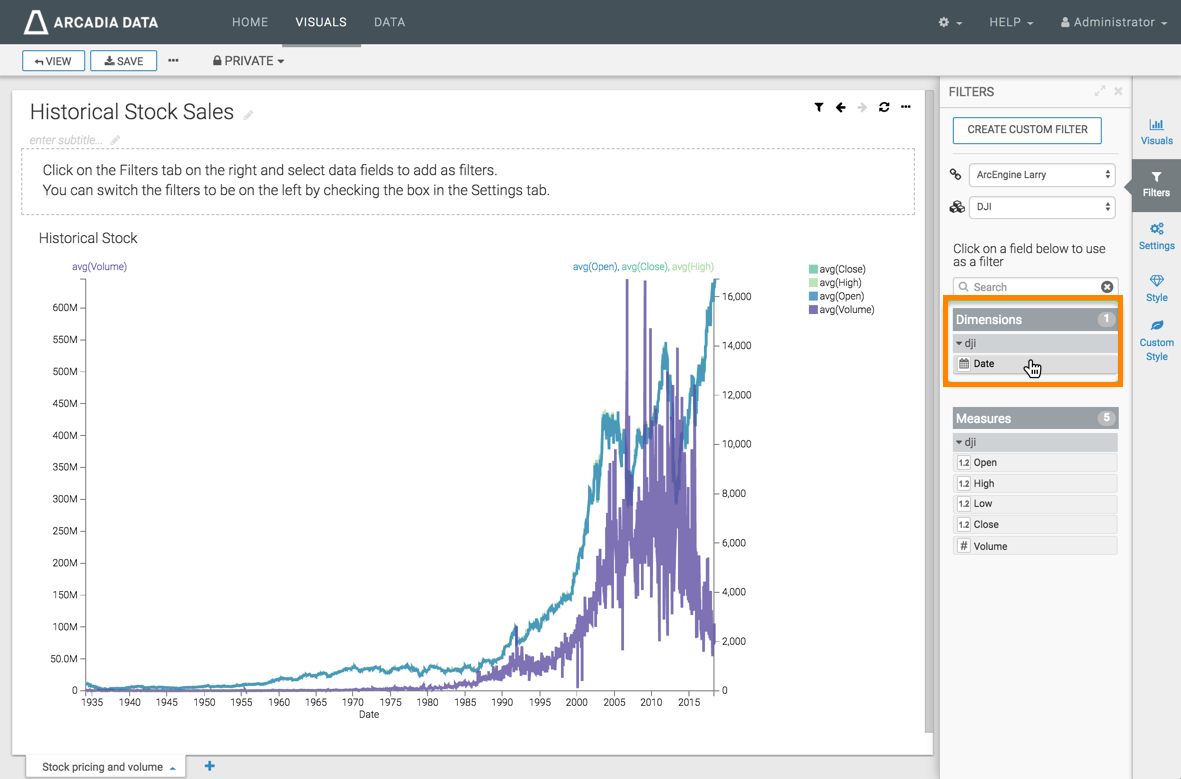Open the DJI dataset dropdown

1041,207
